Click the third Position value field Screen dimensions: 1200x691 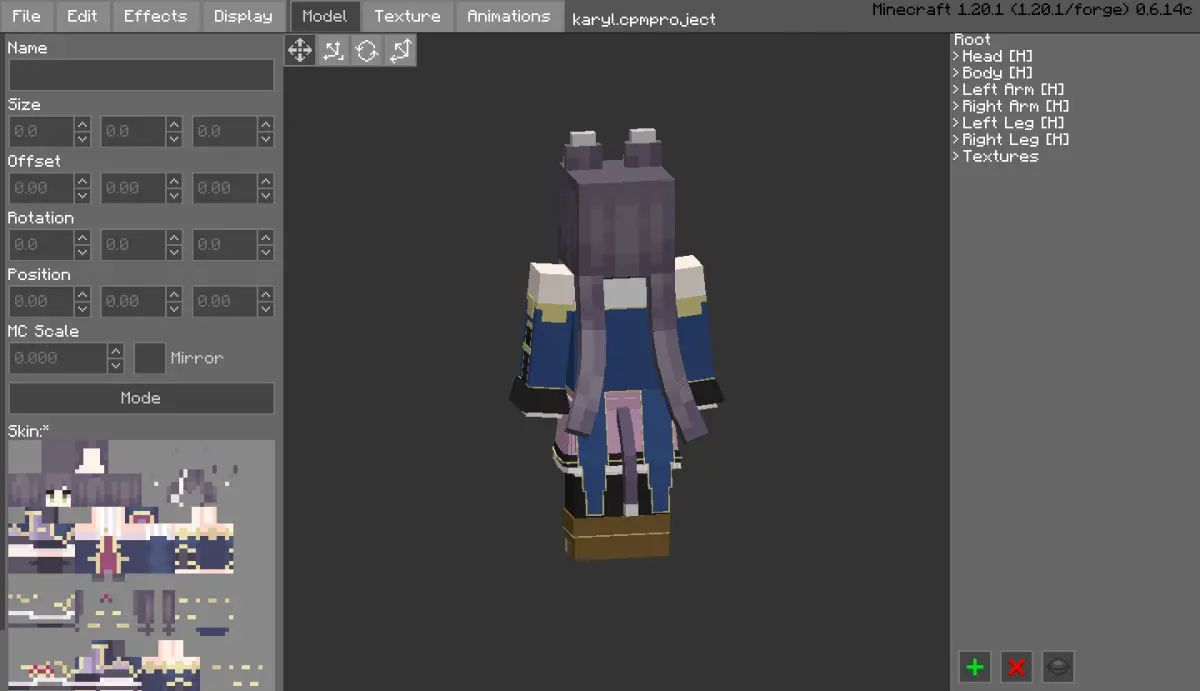[225, 301]
